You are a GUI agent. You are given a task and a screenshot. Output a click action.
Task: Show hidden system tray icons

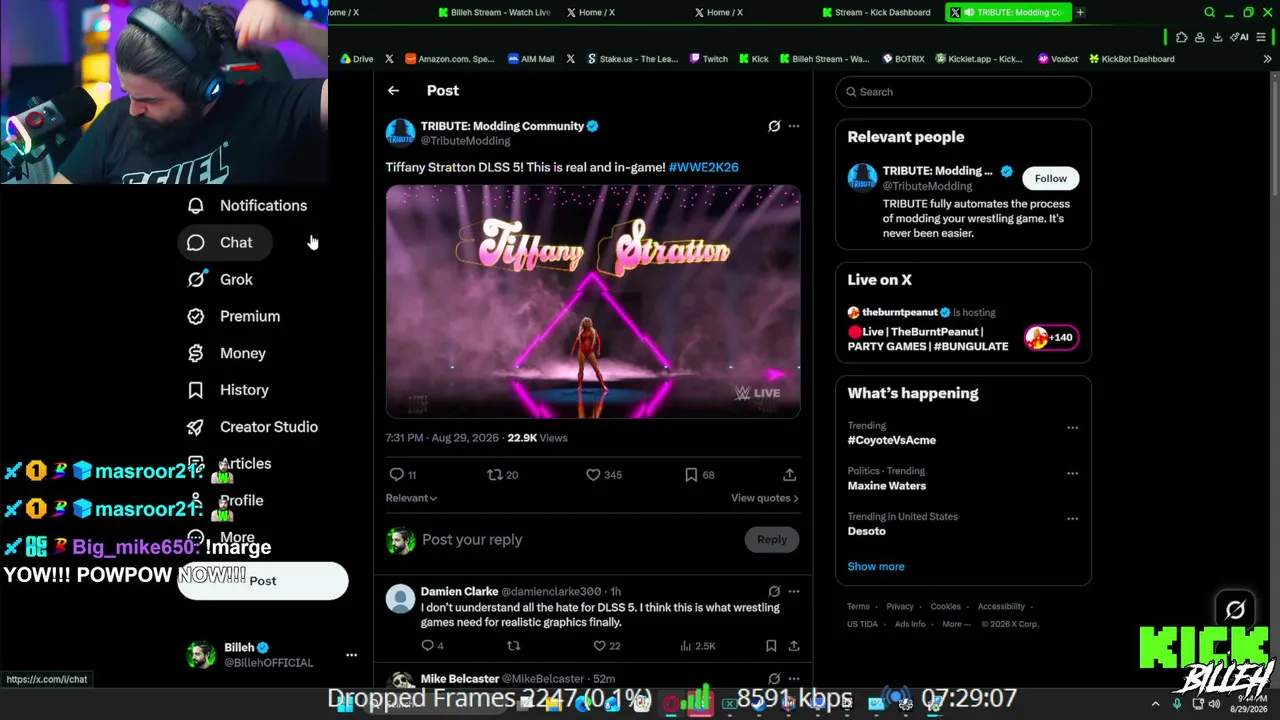pos(1155,704)
